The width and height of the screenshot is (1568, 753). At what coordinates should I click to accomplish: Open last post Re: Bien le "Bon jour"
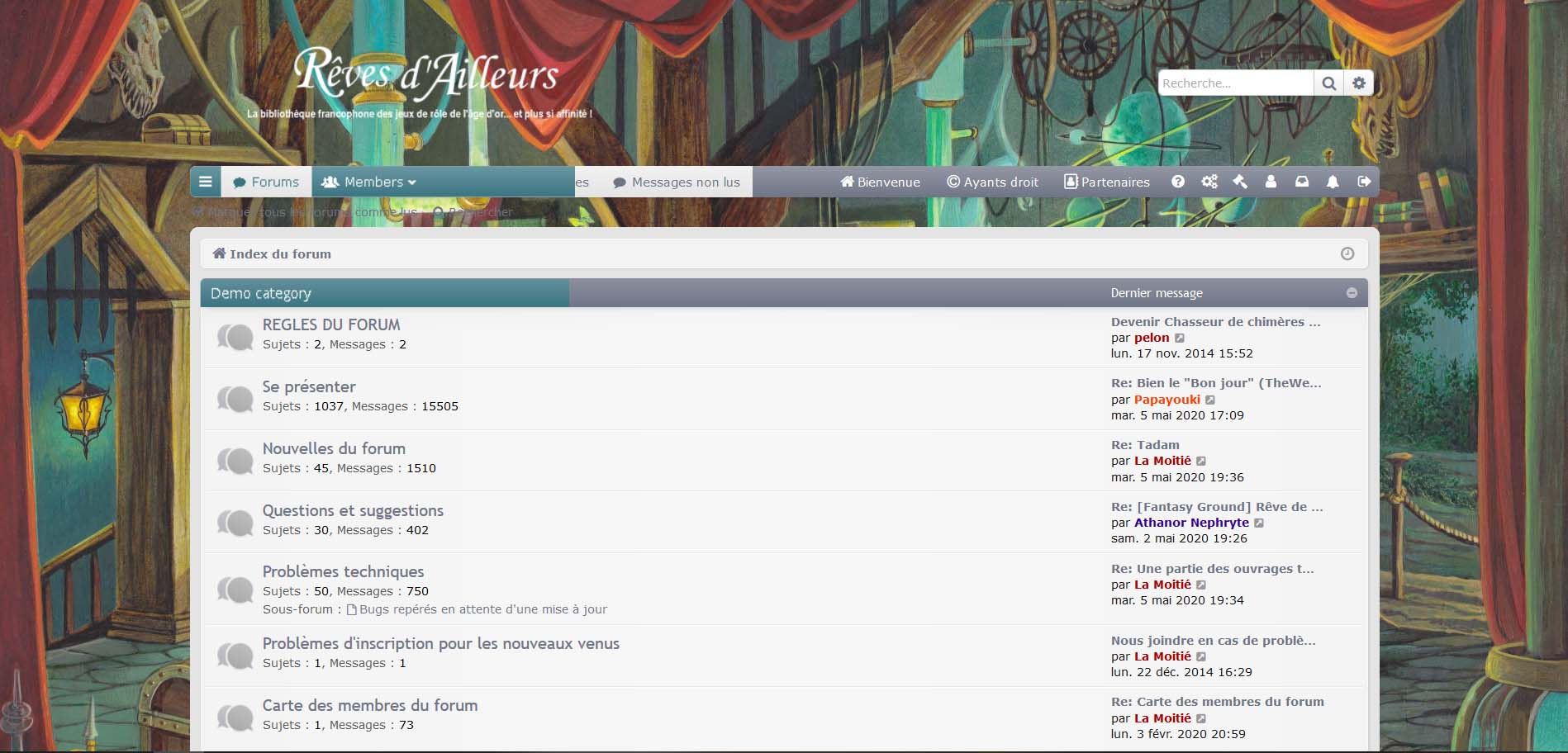(1216, 383)
